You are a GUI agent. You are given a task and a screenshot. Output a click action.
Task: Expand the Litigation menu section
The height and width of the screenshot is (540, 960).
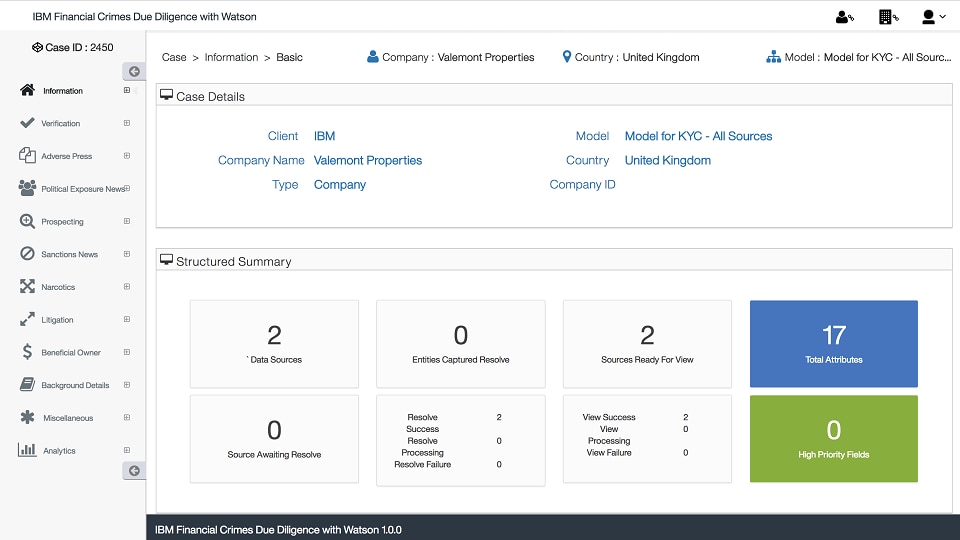(x=127, y=319)
